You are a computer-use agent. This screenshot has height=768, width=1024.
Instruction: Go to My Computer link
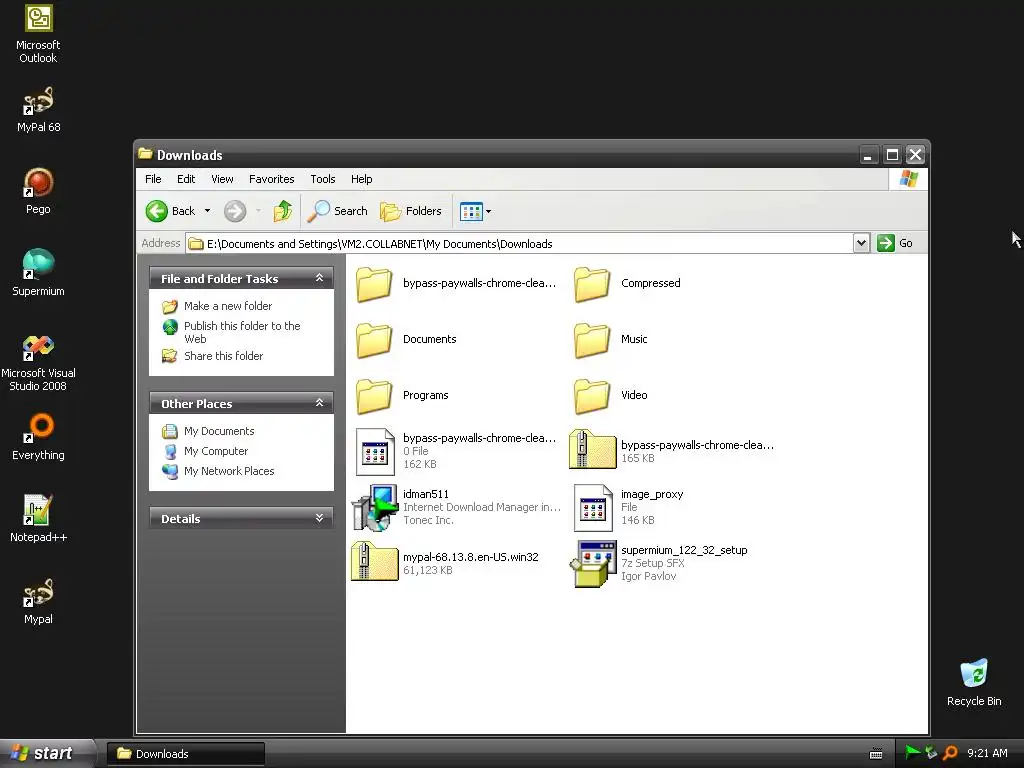tap(216, 451)
